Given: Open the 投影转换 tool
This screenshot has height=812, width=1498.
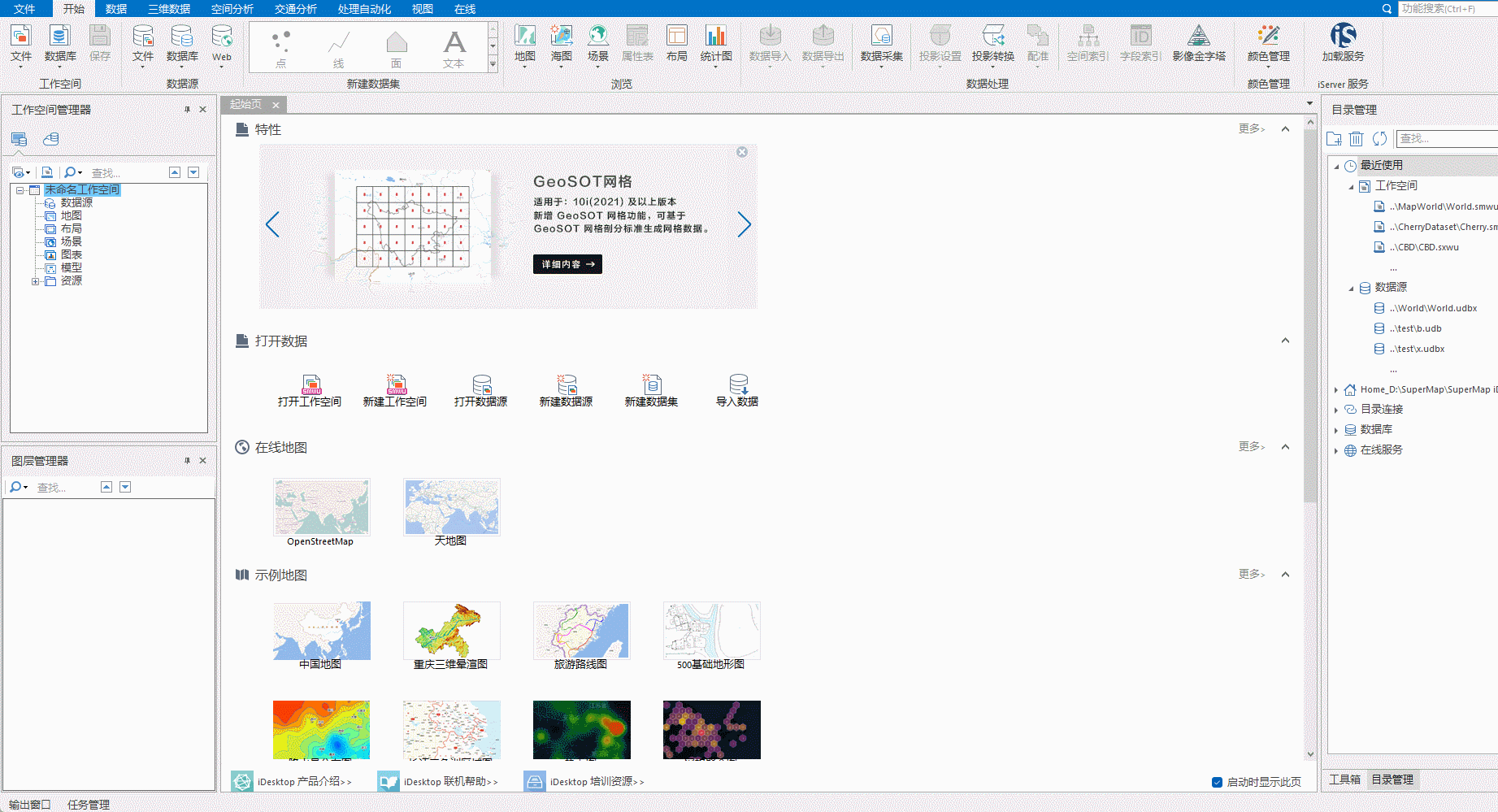Looking at the screenshot, I should pyautogui.click(x=993, y=37).
